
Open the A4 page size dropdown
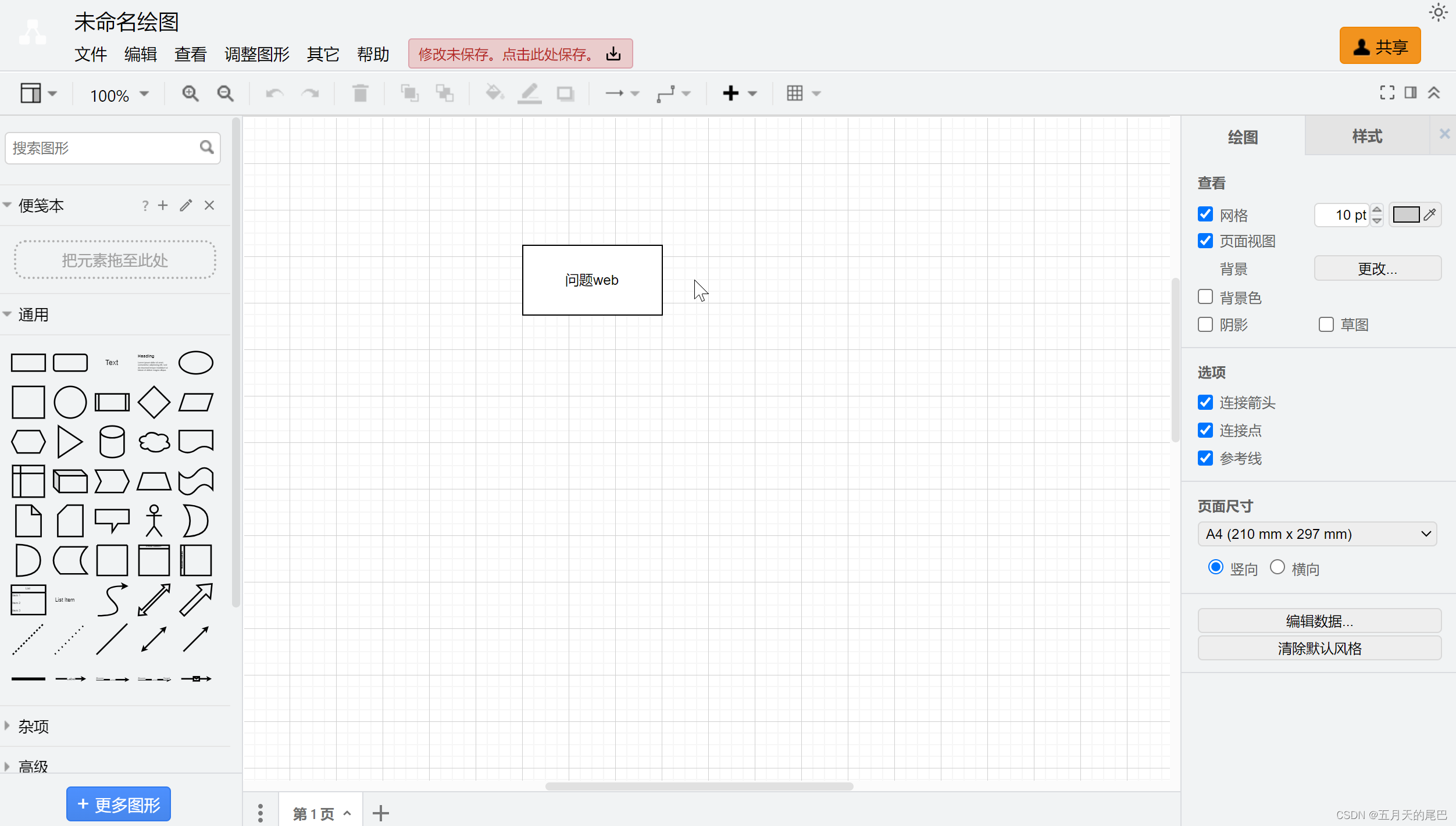point(1317,534)
